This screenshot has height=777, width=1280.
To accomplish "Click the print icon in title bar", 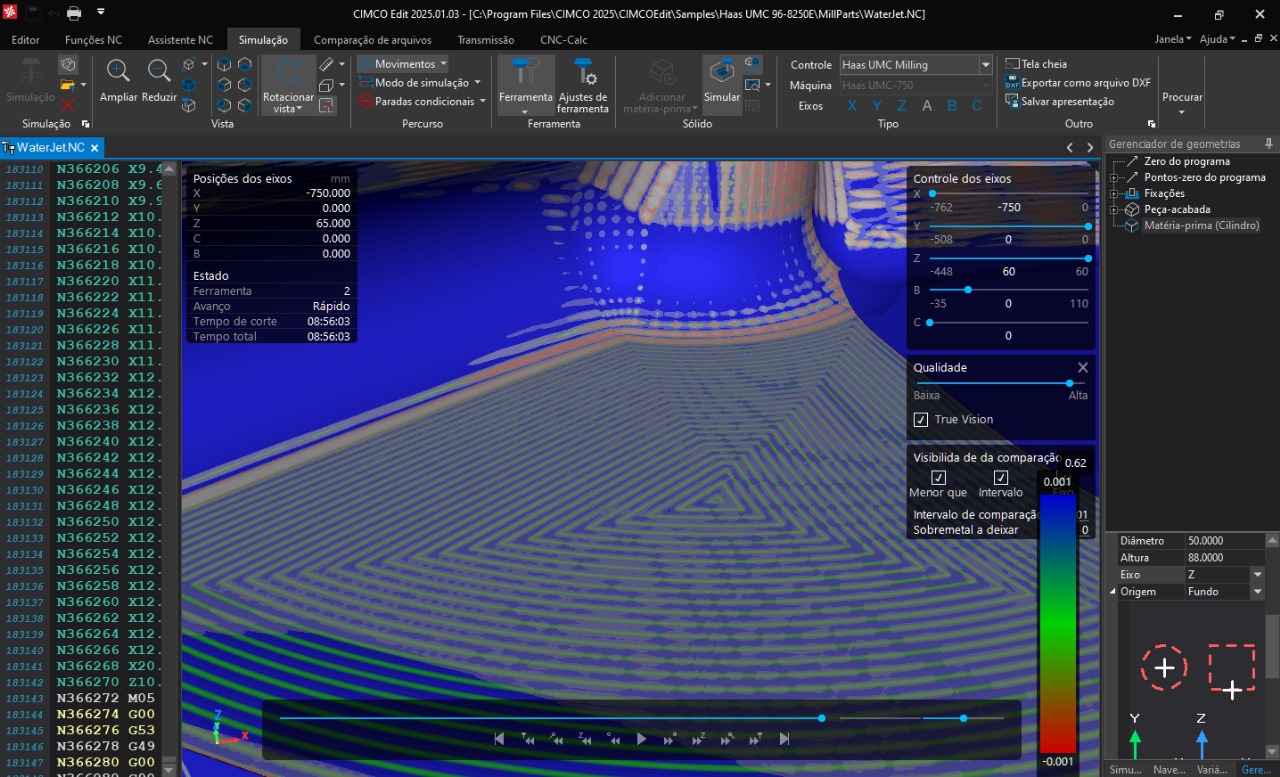I will 74,13.
